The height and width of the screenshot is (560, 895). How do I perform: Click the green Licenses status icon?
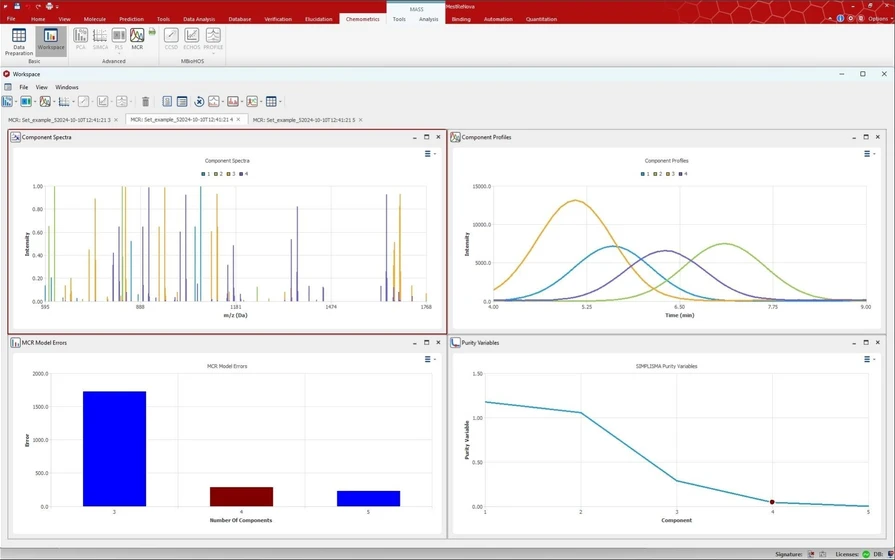click(866, 554)
